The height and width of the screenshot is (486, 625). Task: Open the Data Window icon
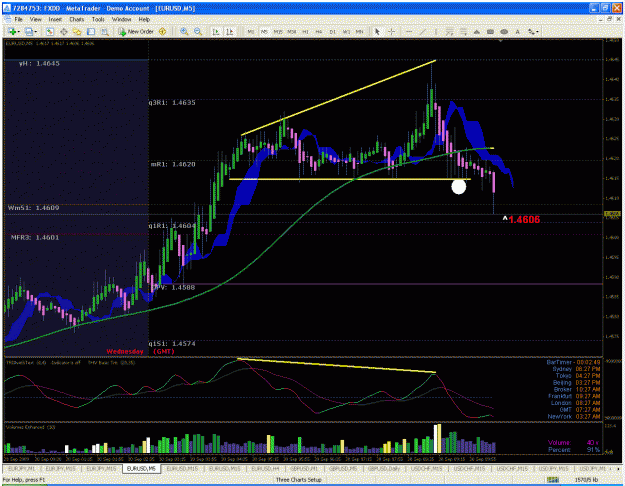click(x=63, y=31)
